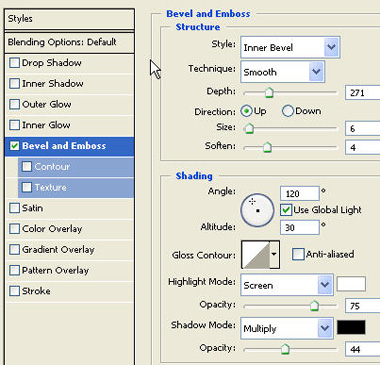Screen dimensions: 380x365
Task: Select the Up direction radio button
Action: [x=247, y=111]
